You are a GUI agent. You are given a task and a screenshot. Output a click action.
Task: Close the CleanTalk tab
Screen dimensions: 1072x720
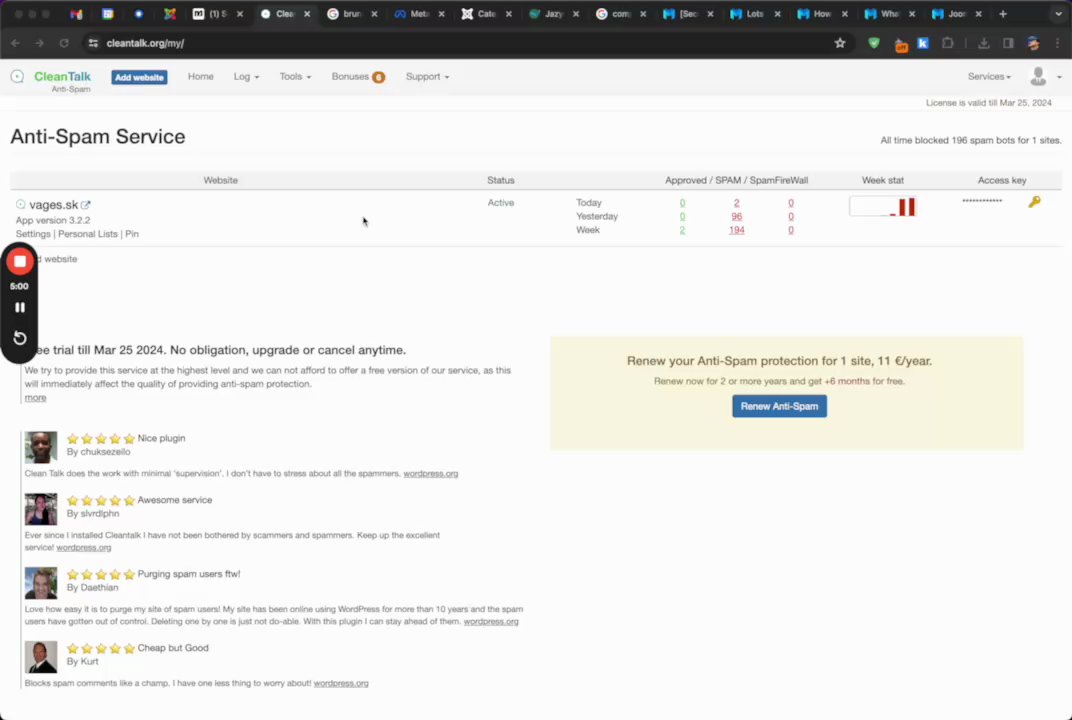307,14
